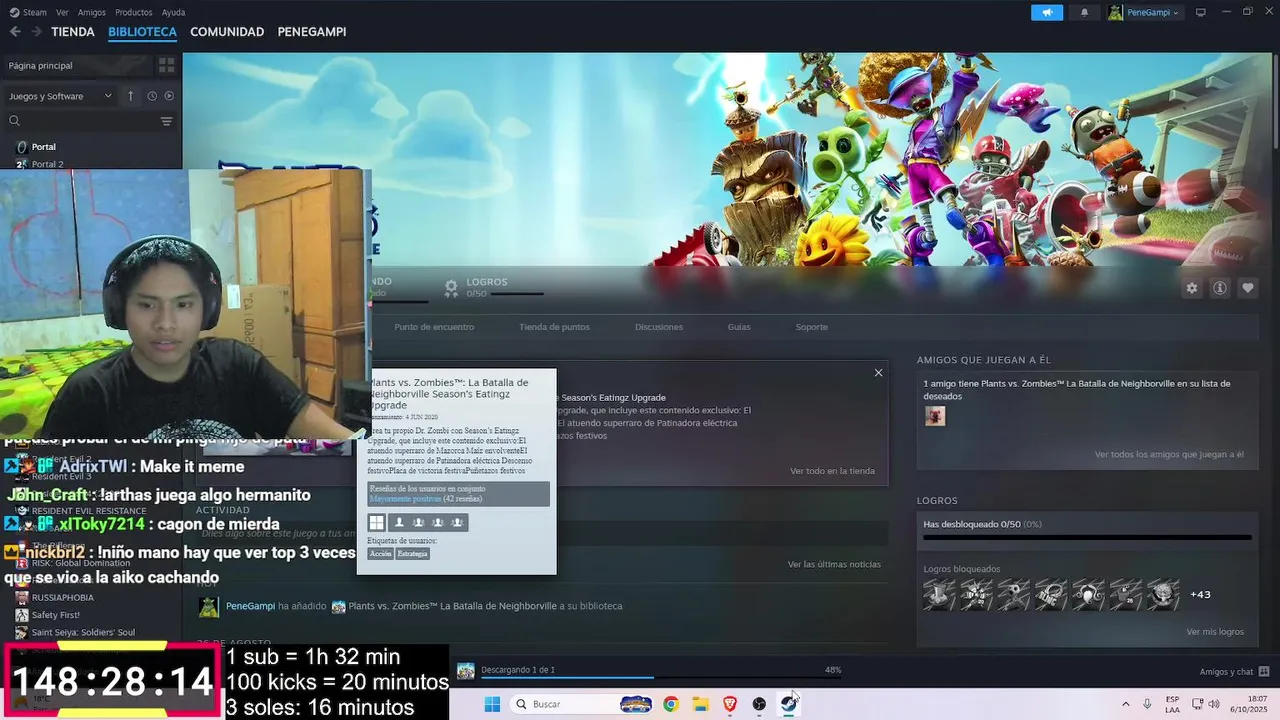The height and width of the screenshot is (720, 1280).
Task: Open Tienda de puntos game tab
Action: (554, 327)
